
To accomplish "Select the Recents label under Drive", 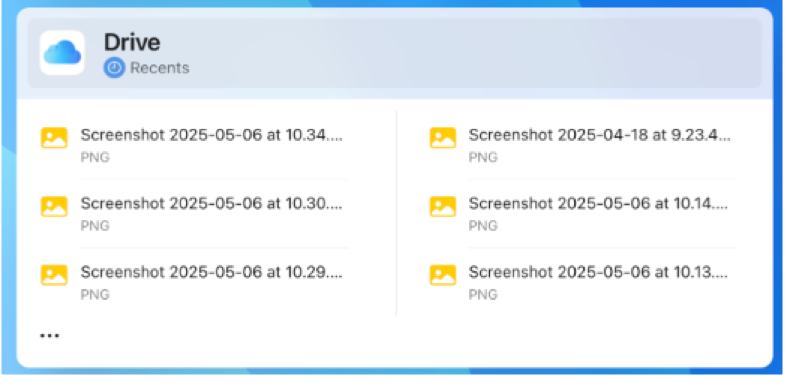I will point(160,68).
